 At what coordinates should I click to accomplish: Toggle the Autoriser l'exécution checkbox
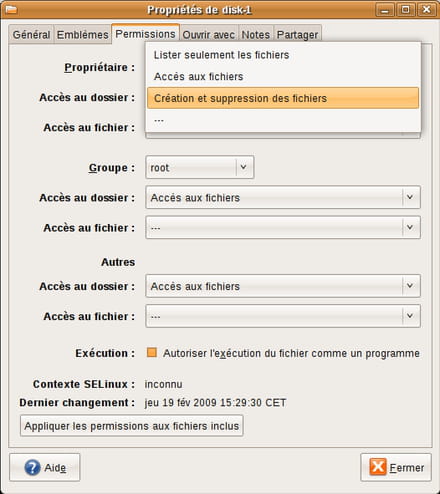[152, 352]
